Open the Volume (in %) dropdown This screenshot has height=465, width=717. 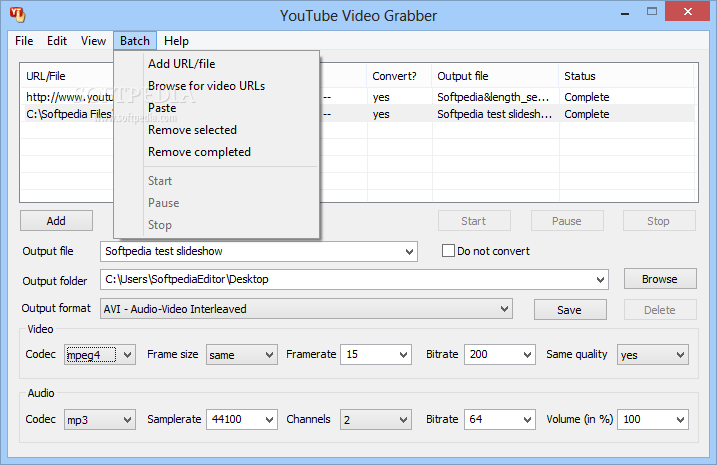click(680, 420)
